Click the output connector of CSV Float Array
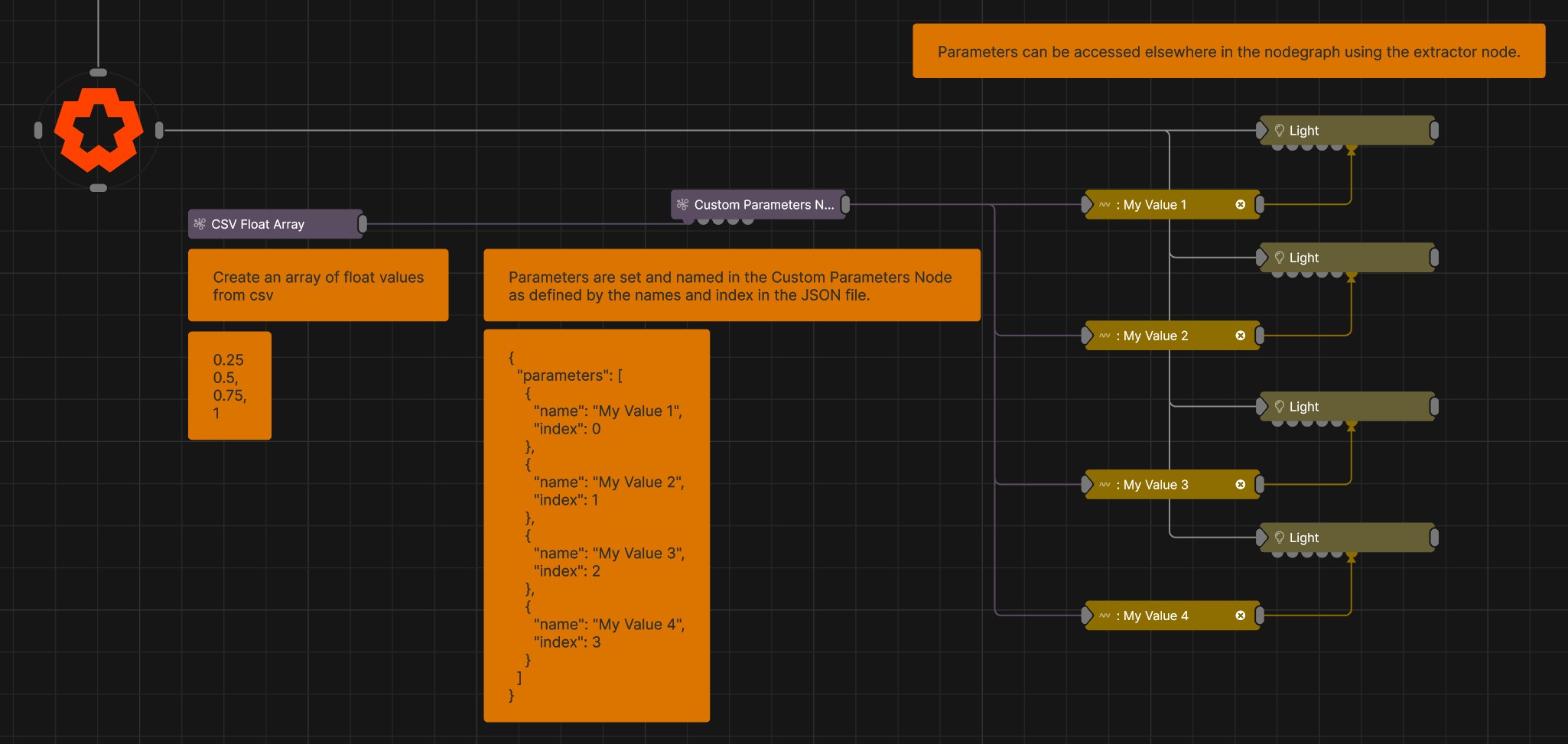1568x744 pixels. pos(363,224)
